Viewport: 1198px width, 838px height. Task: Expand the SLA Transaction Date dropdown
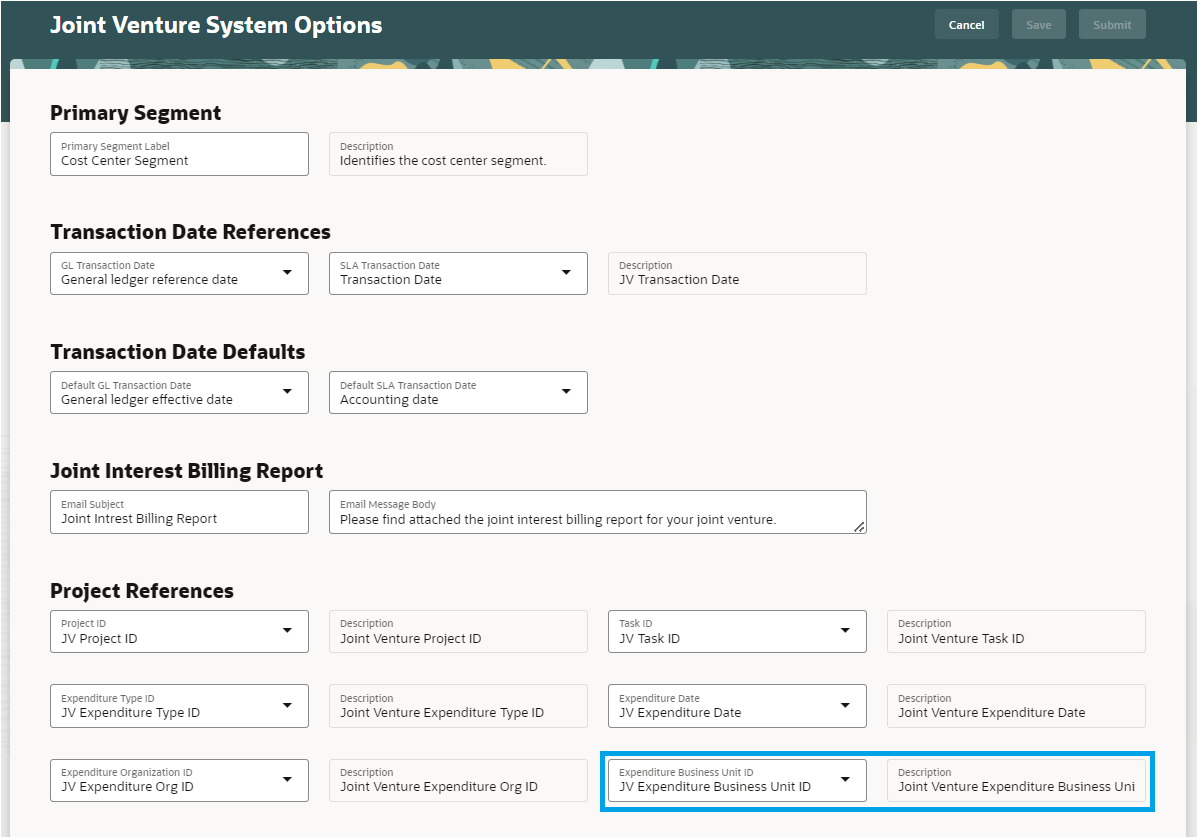click(566, 273)
